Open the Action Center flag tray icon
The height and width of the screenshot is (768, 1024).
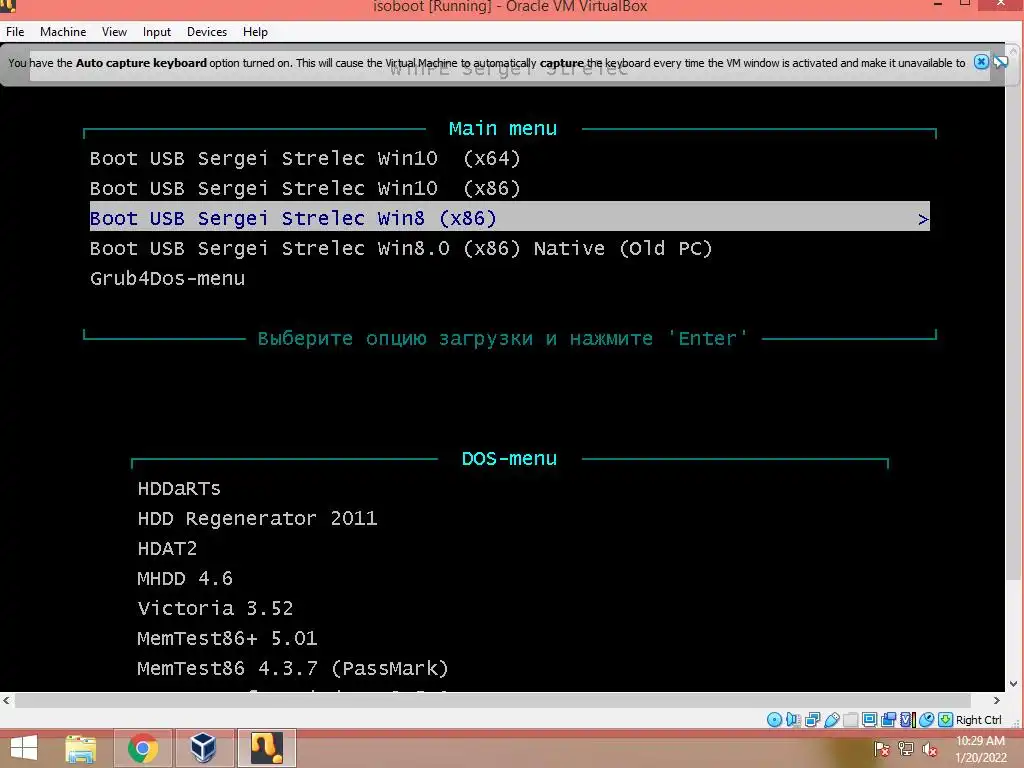click(x=881, y=749)
